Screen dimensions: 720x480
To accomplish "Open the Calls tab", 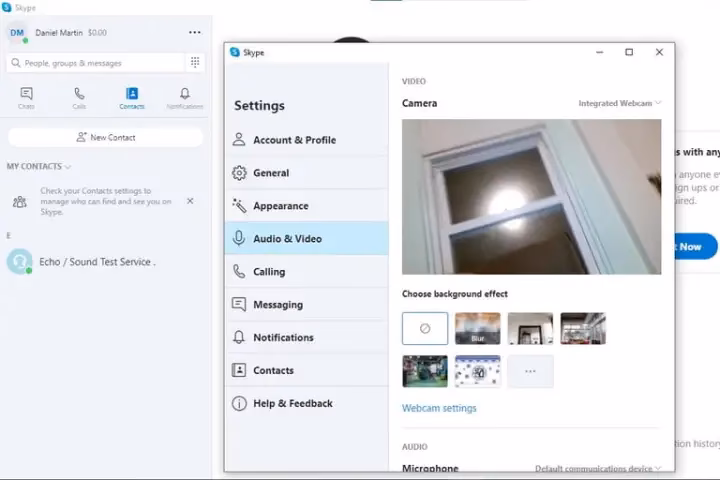I will (x=79, y=98).
